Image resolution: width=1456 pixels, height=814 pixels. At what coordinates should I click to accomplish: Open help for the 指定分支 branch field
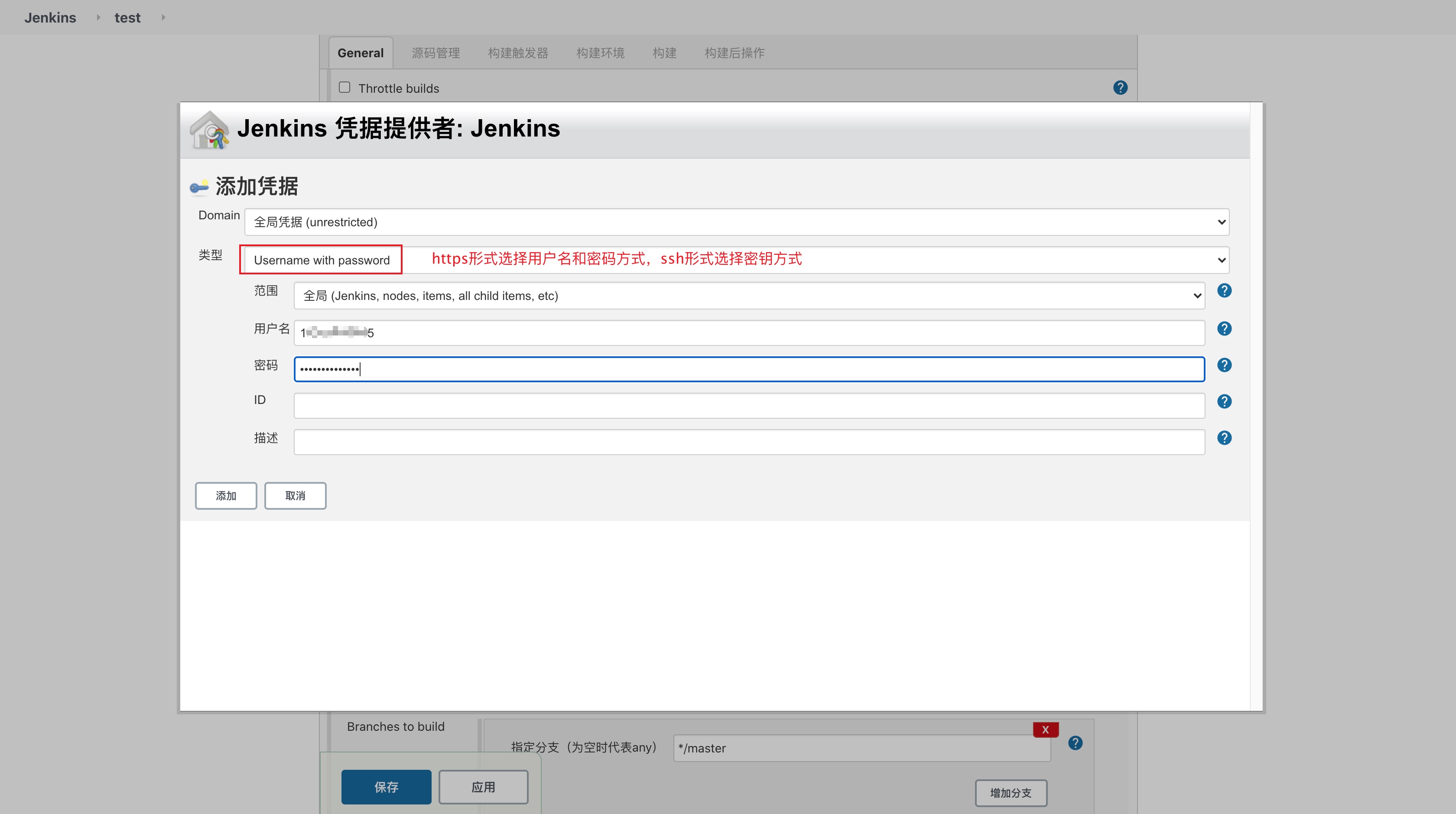click(1076, 743)
